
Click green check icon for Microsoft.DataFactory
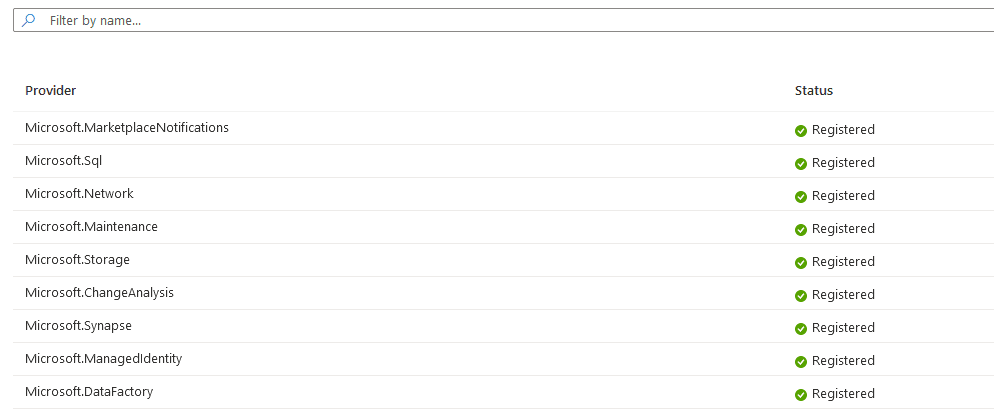pyautogui.click(x=801, y=394)
